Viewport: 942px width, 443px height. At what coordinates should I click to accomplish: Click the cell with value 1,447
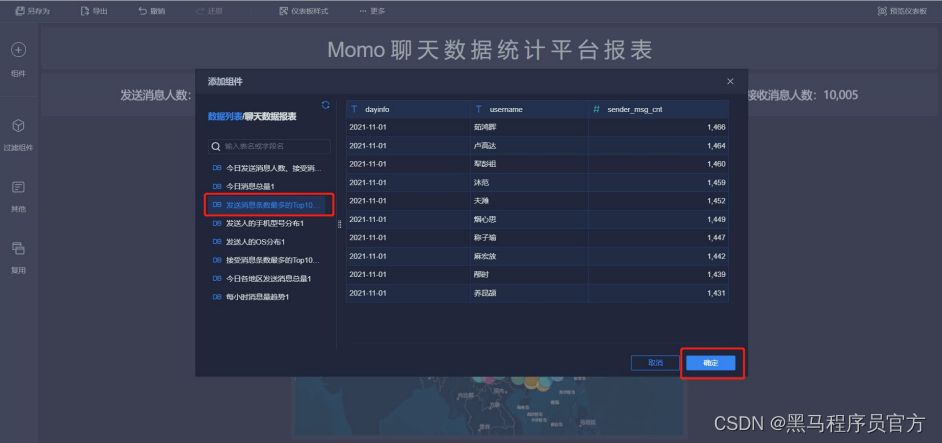(658, 238)
